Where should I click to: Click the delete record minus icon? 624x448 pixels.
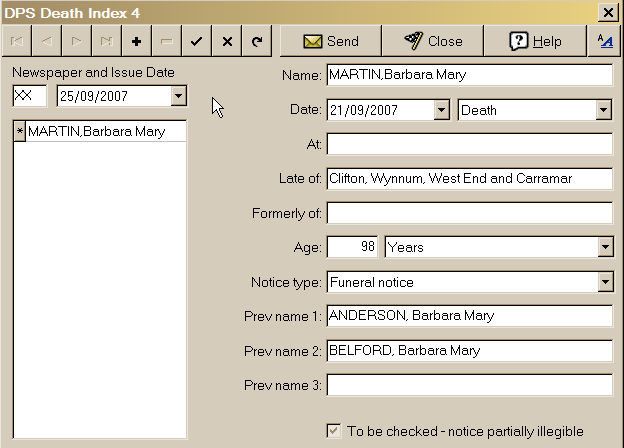[167, 41]
